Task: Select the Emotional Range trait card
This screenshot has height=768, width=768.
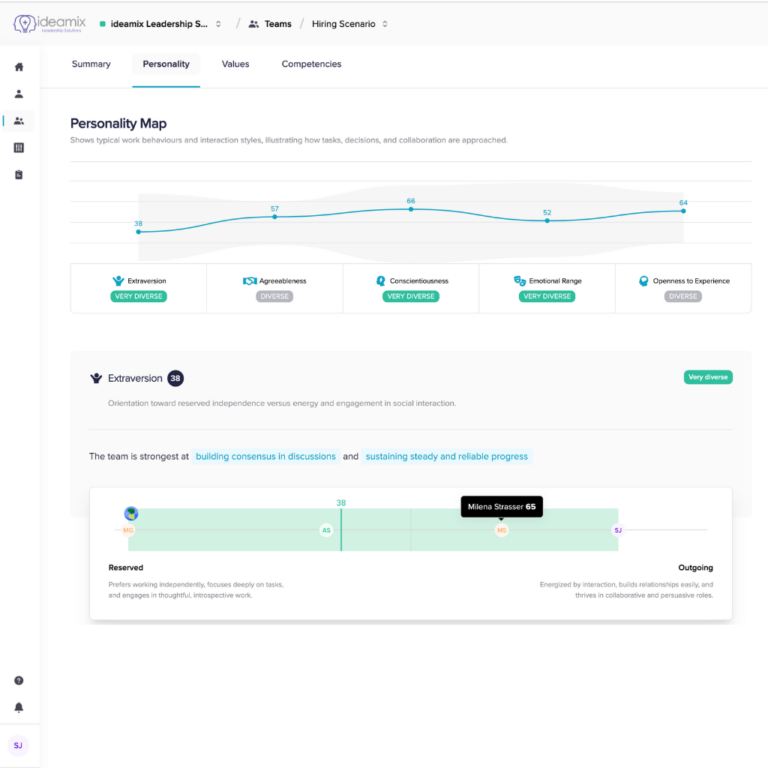Action: 547,288
